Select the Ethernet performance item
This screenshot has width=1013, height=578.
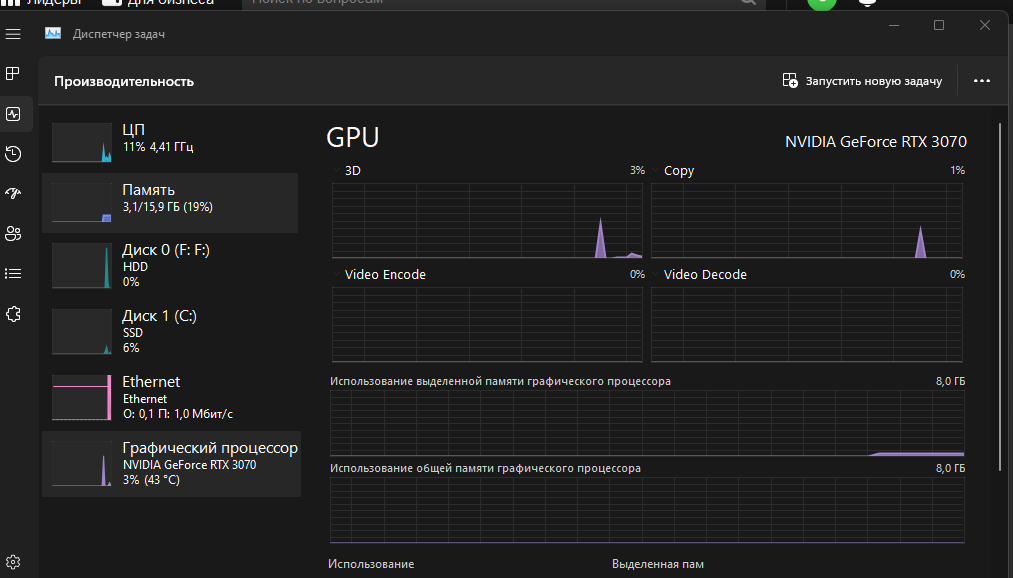point(170,397)
